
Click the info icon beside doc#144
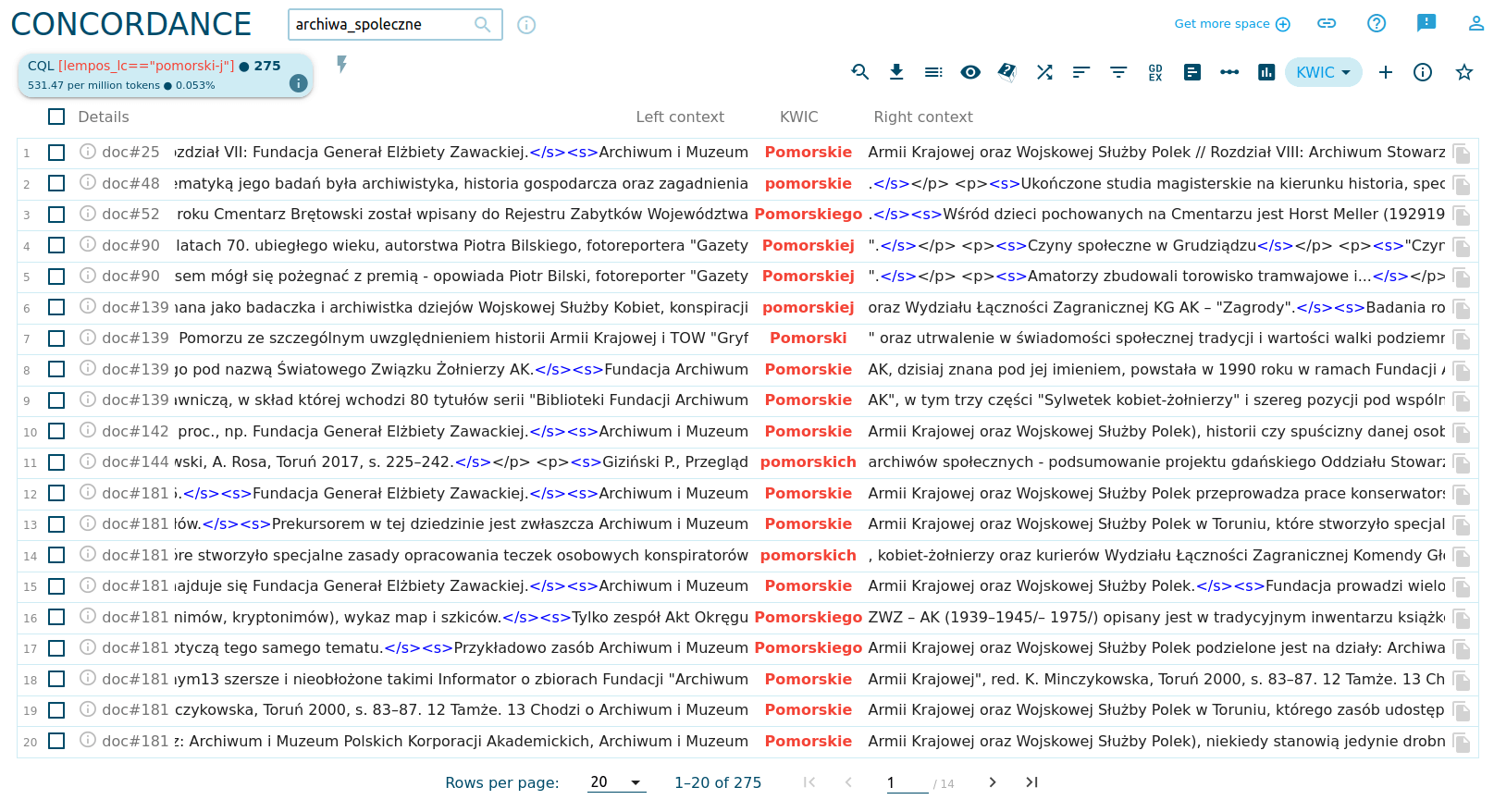[x=88, y=461]
